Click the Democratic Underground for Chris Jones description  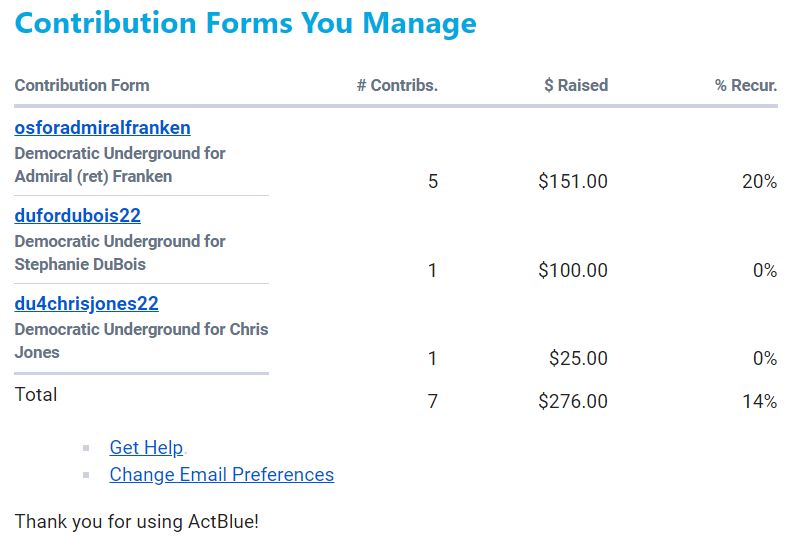tap(140, 340)
